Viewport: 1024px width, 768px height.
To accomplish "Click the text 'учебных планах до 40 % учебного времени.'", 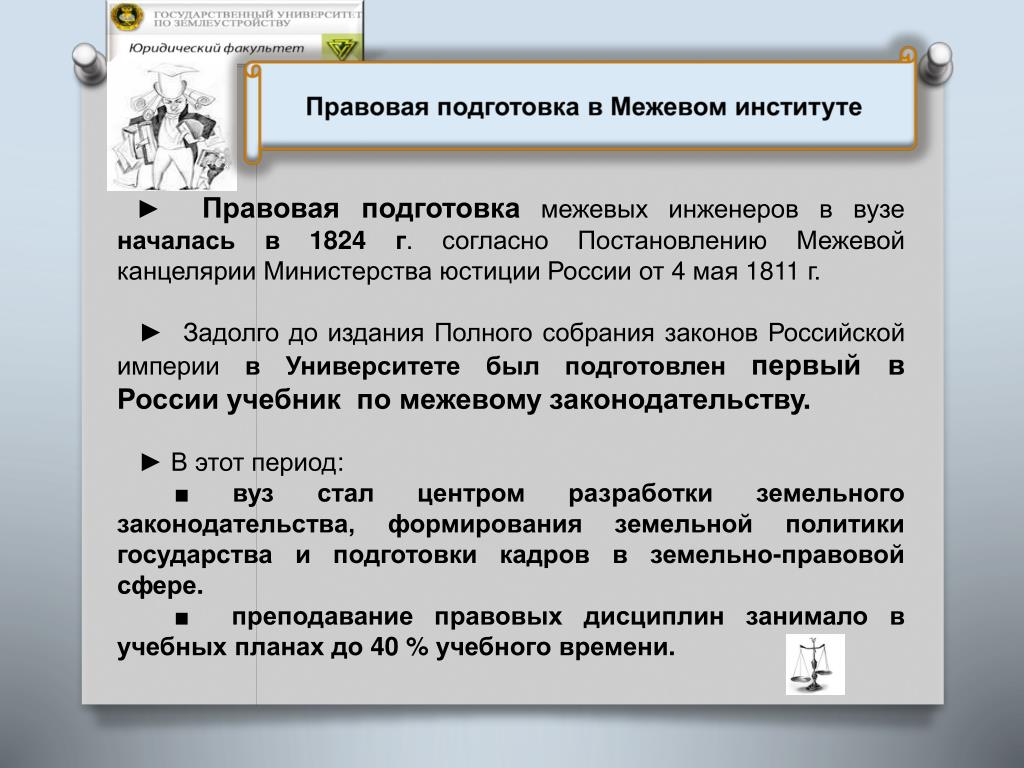I will (396, 647).
